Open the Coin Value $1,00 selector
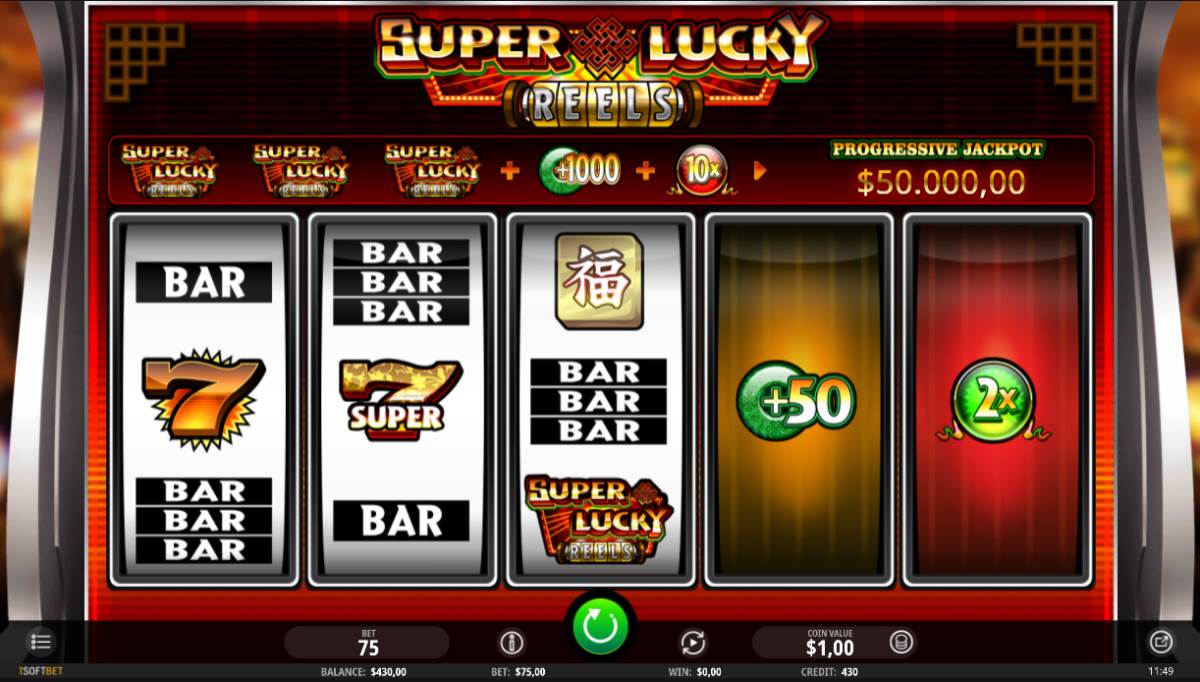The image size is (1200, 682). pyautogui.click(x=830, y=642)
